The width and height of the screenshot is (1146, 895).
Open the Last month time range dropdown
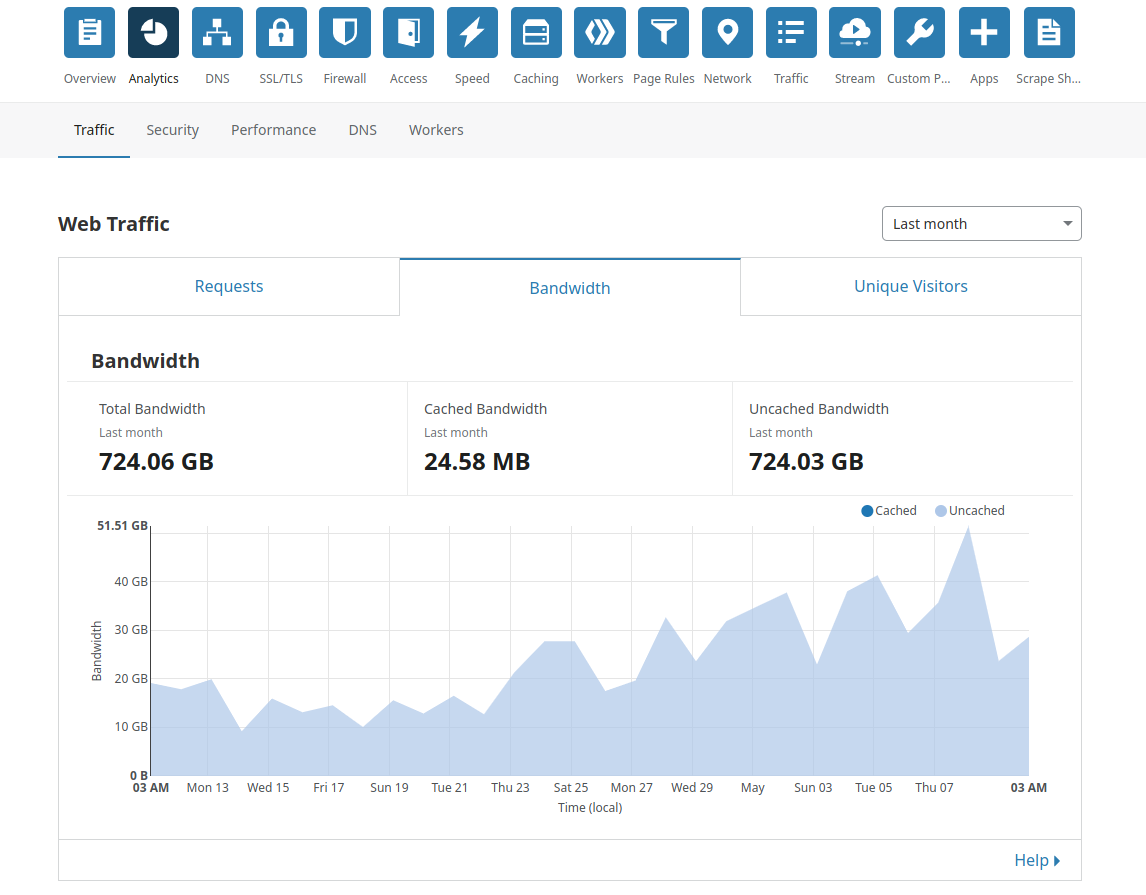point(982,224)
